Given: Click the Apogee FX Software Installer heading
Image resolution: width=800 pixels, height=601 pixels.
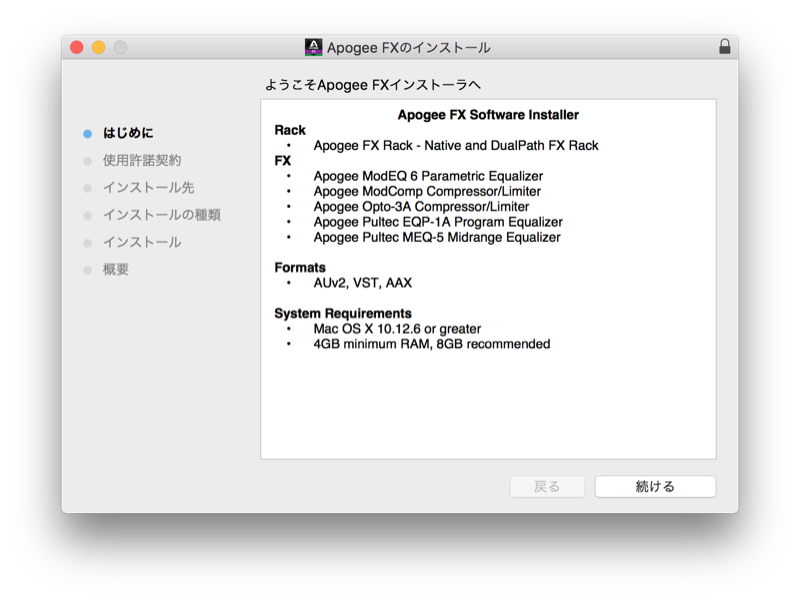Looking at the screenshot, I should pos(488,115).
